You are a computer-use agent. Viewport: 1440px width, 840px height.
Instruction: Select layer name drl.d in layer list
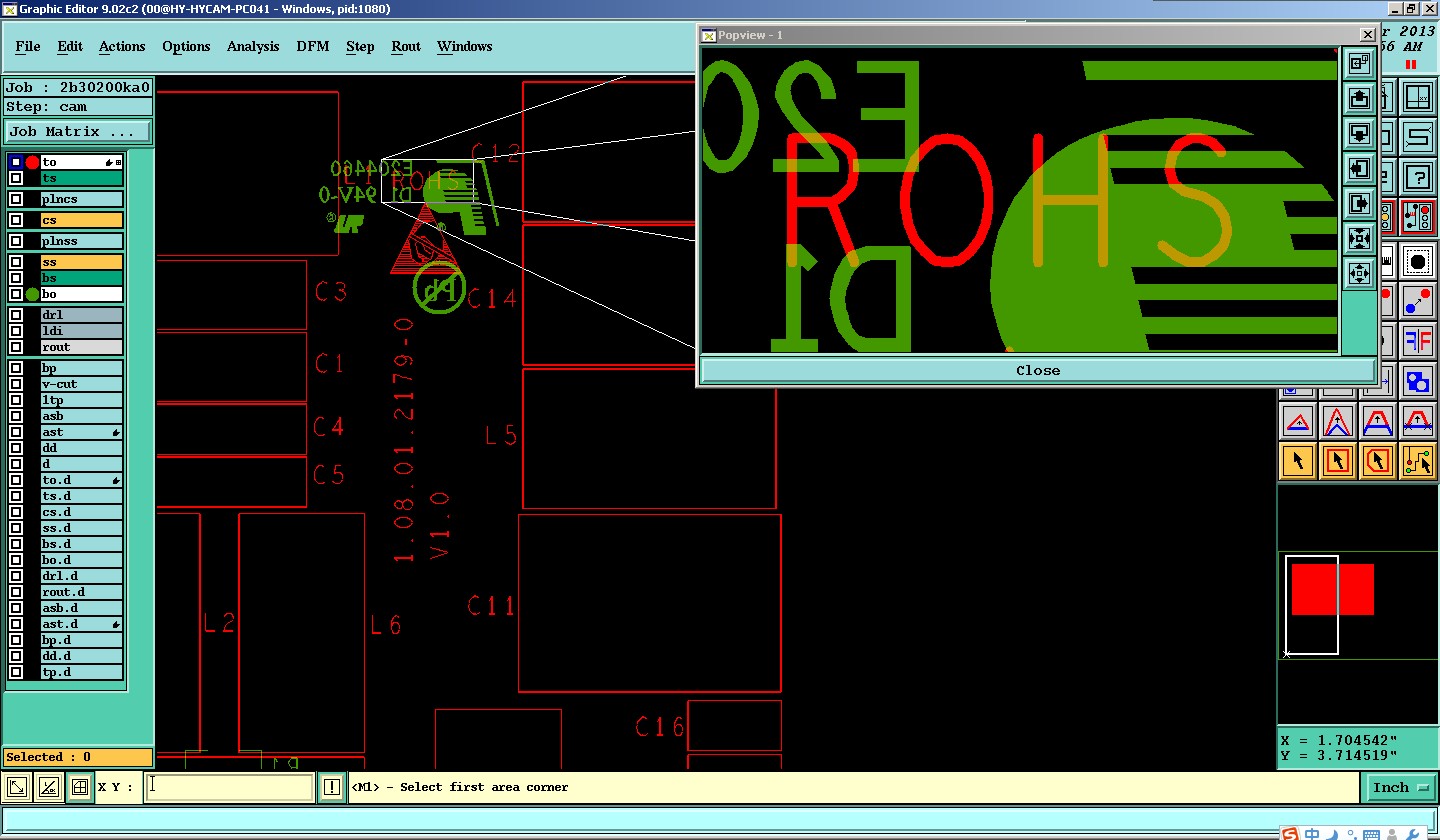tap(81, 576)
